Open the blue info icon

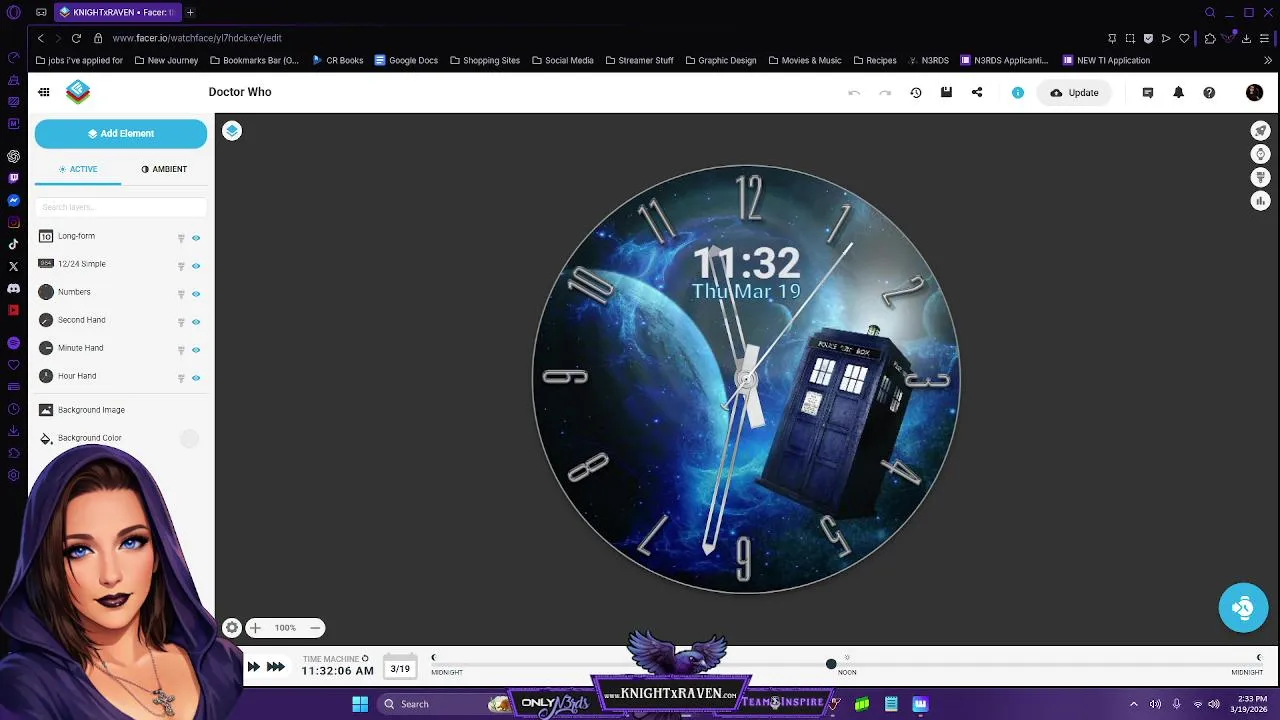tap(1018, 93)
